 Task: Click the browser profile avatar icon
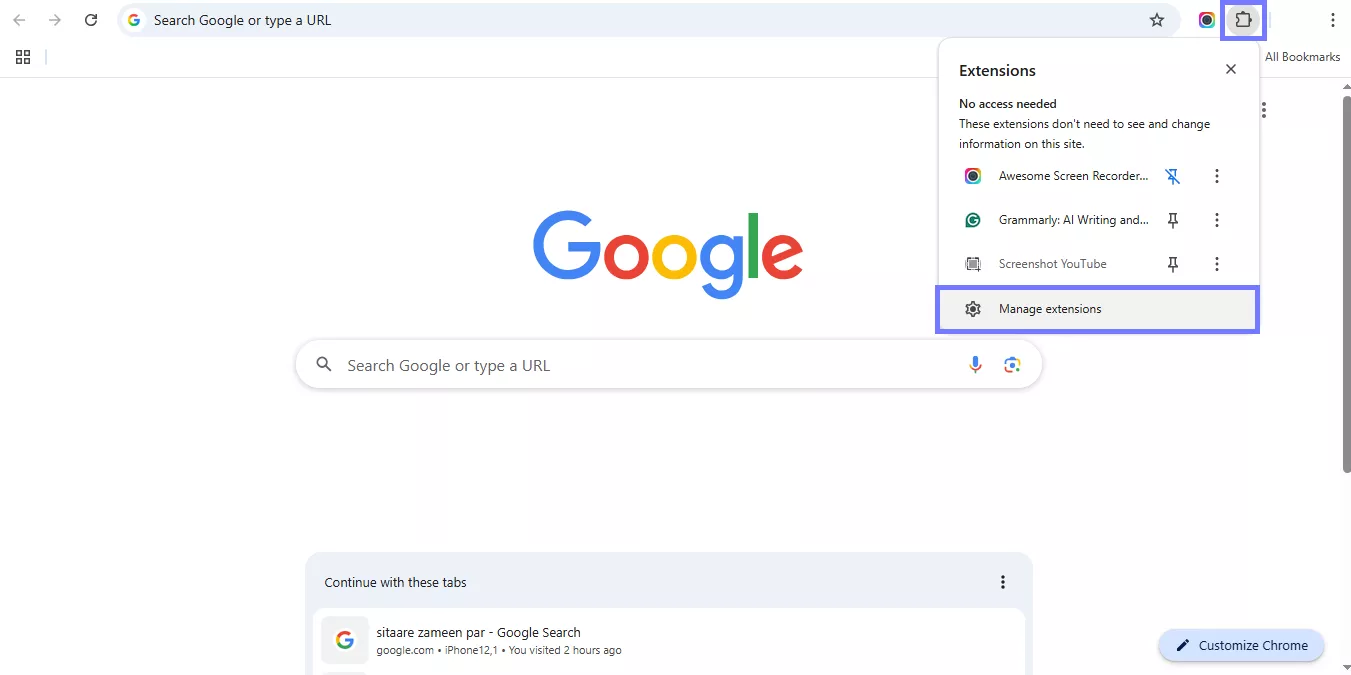[x=1206, y=19]
